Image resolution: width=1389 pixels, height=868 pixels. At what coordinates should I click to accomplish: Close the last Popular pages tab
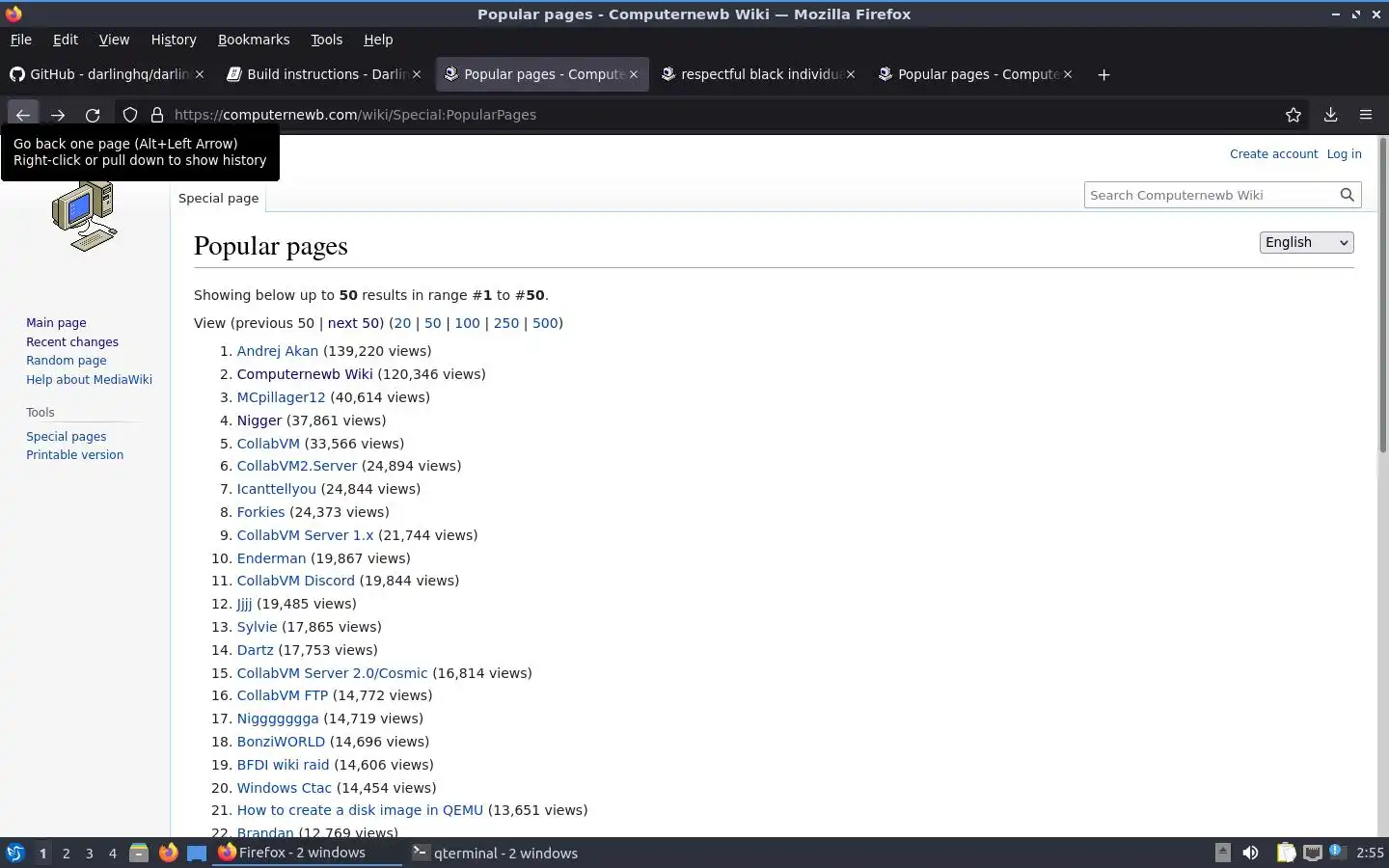point(1068,74)
